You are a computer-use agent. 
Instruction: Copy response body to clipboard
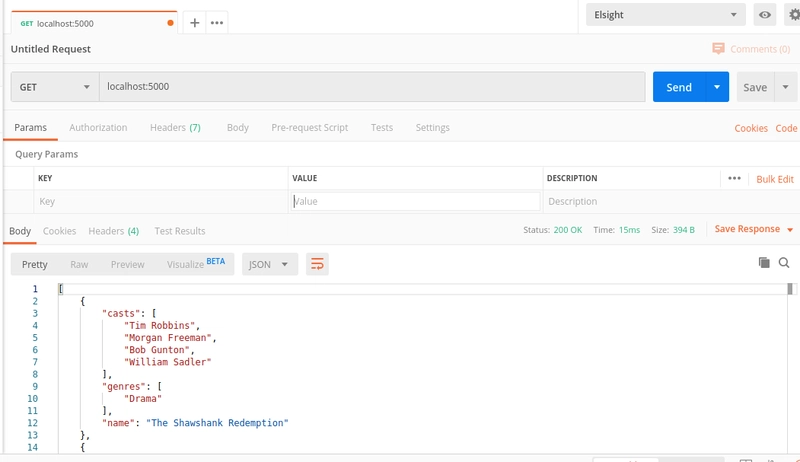pos(764,263)
